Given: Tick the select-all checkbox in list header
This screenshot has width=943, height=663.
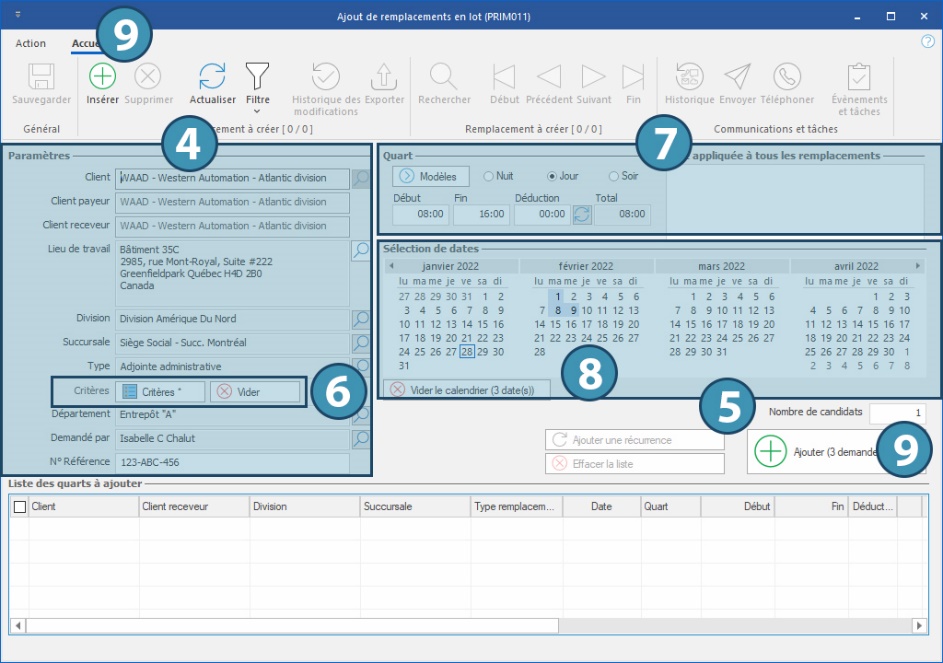Looking at the screenshot, I should 20,507.
